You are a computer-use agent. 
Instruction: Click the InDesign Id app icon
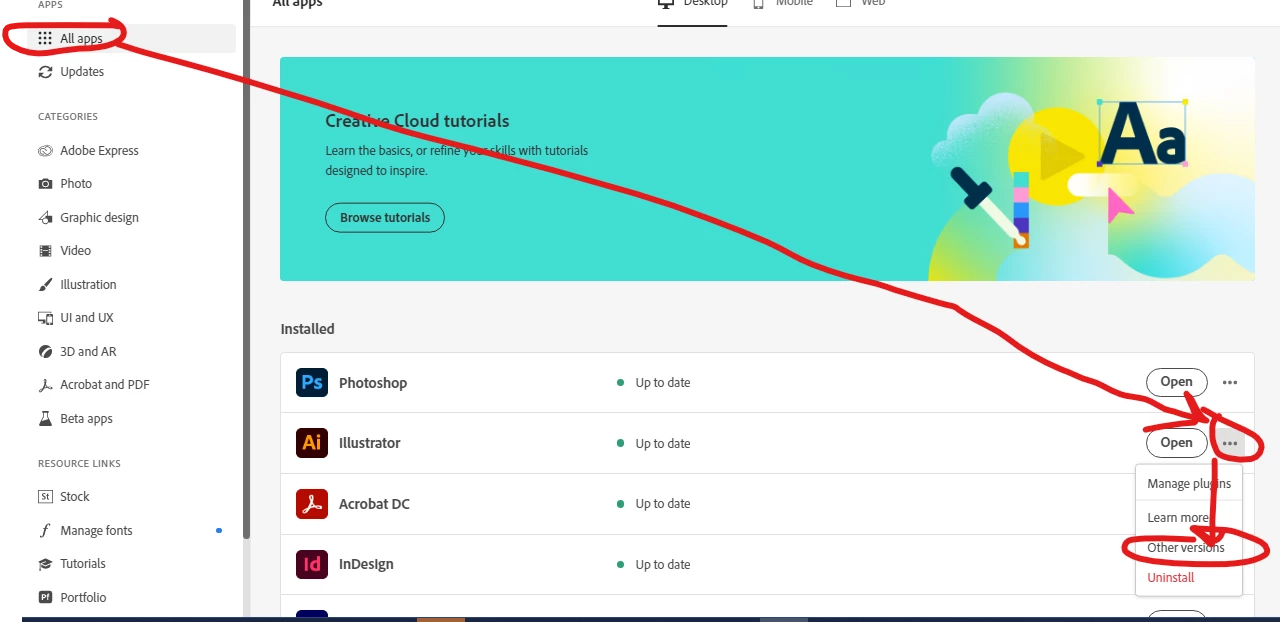pos(312,564)
